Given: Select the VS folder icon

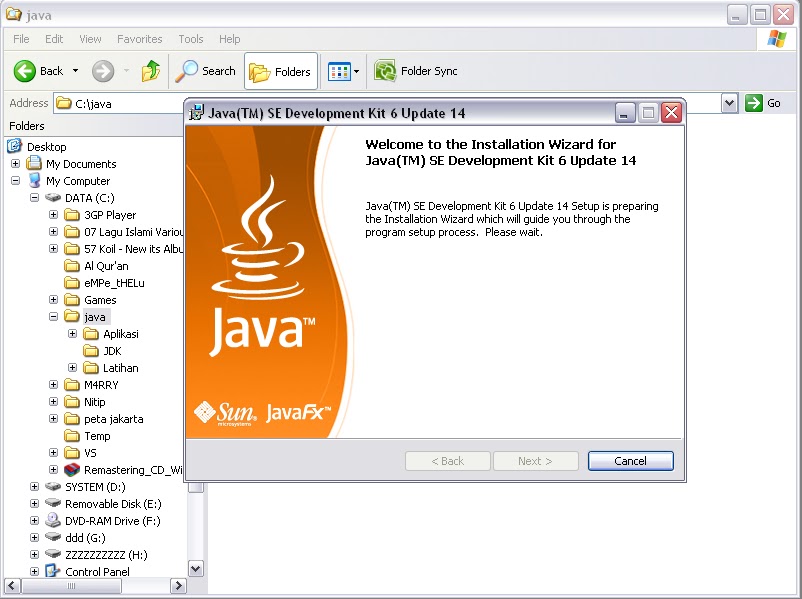Looking at the screenshot, I should 72,453.
